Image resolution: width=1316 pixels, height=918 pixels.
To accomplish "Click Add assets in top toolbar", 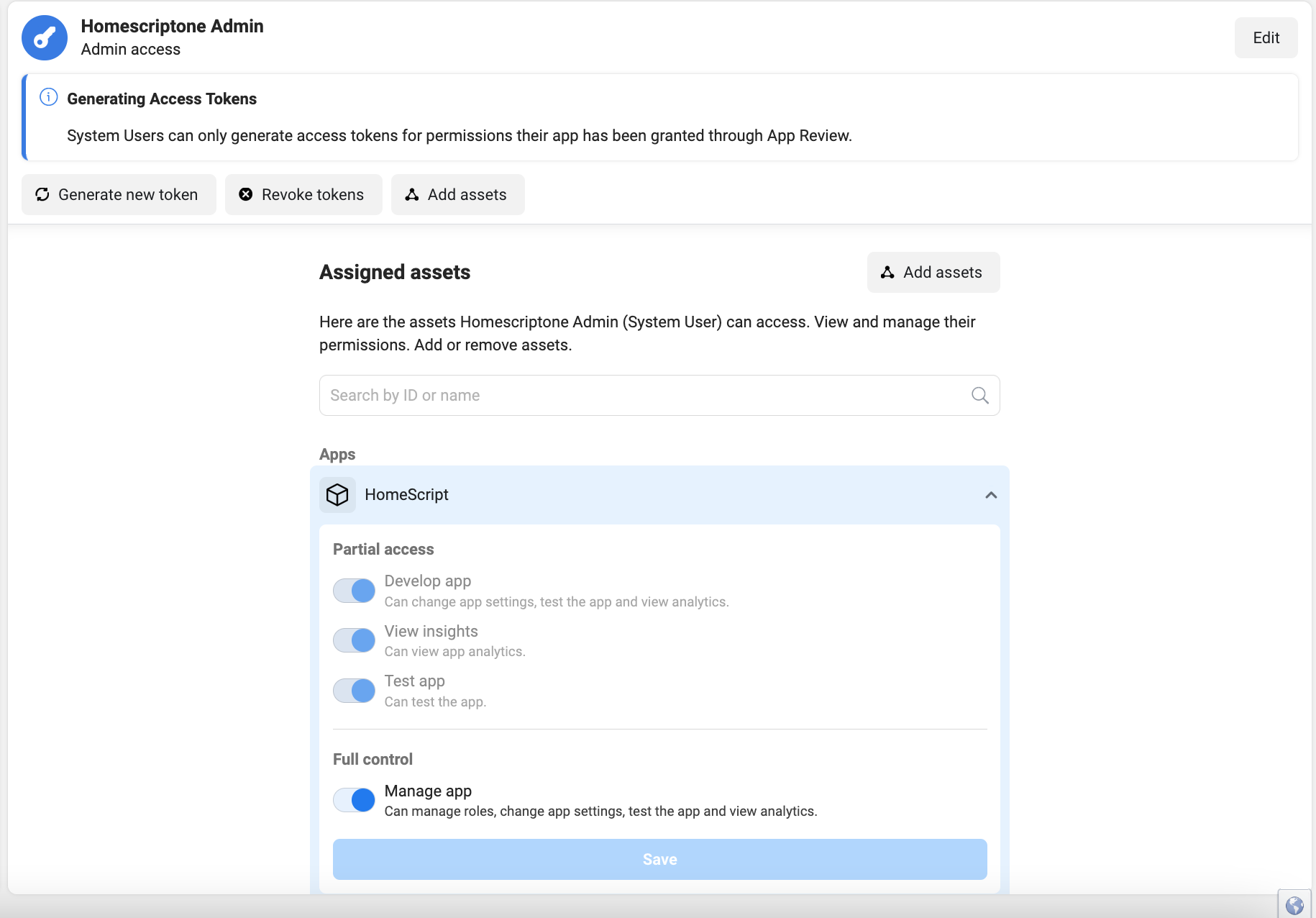I will pyautogui.click(x=458, y=194).
